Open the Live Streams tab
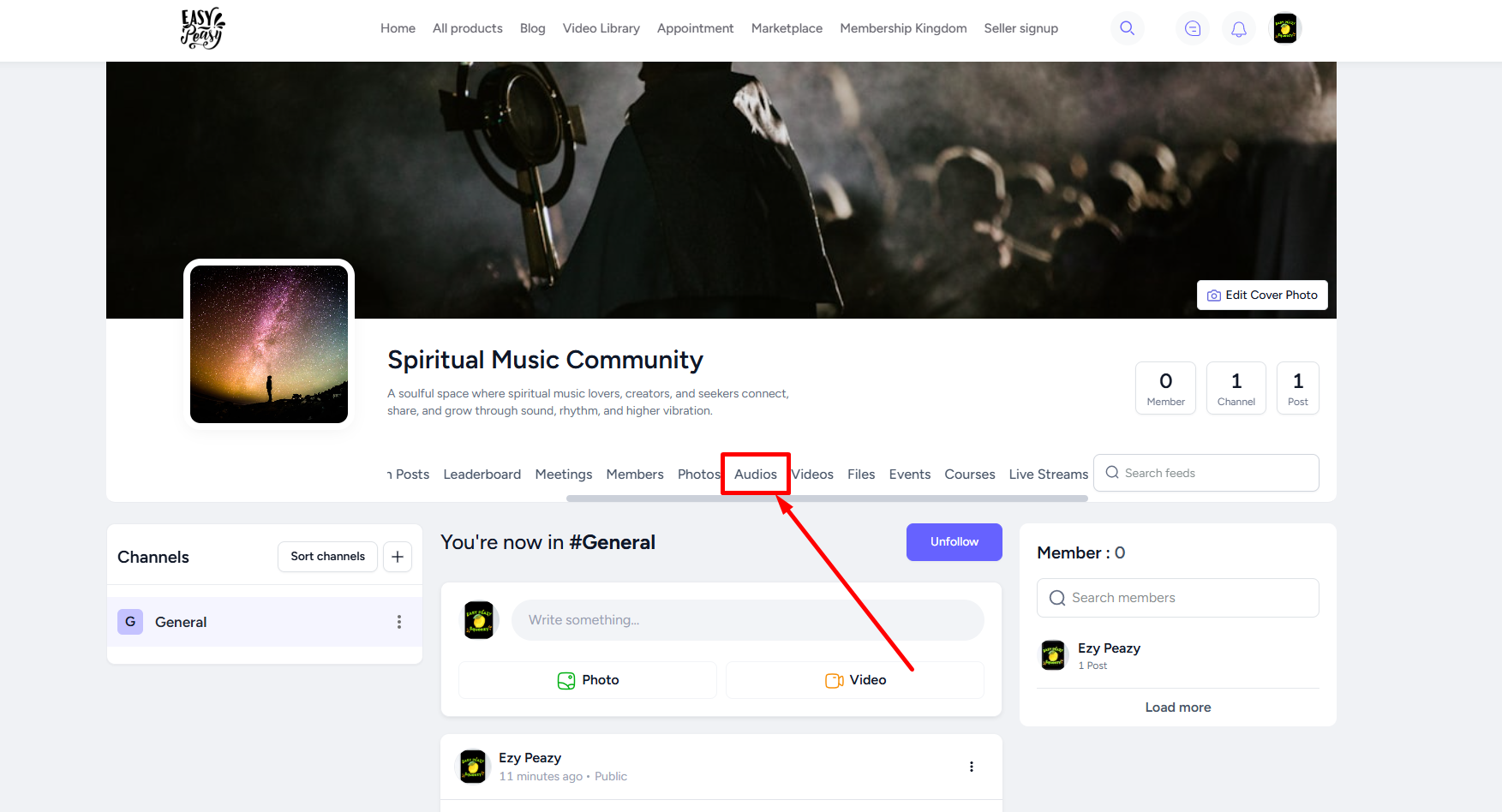 1048,475
